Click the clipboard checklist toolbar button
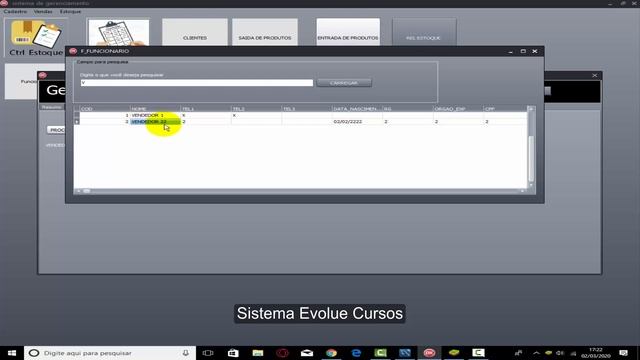Image resolution: width=640 pixels, height=360 pixels. pos(119,32)
